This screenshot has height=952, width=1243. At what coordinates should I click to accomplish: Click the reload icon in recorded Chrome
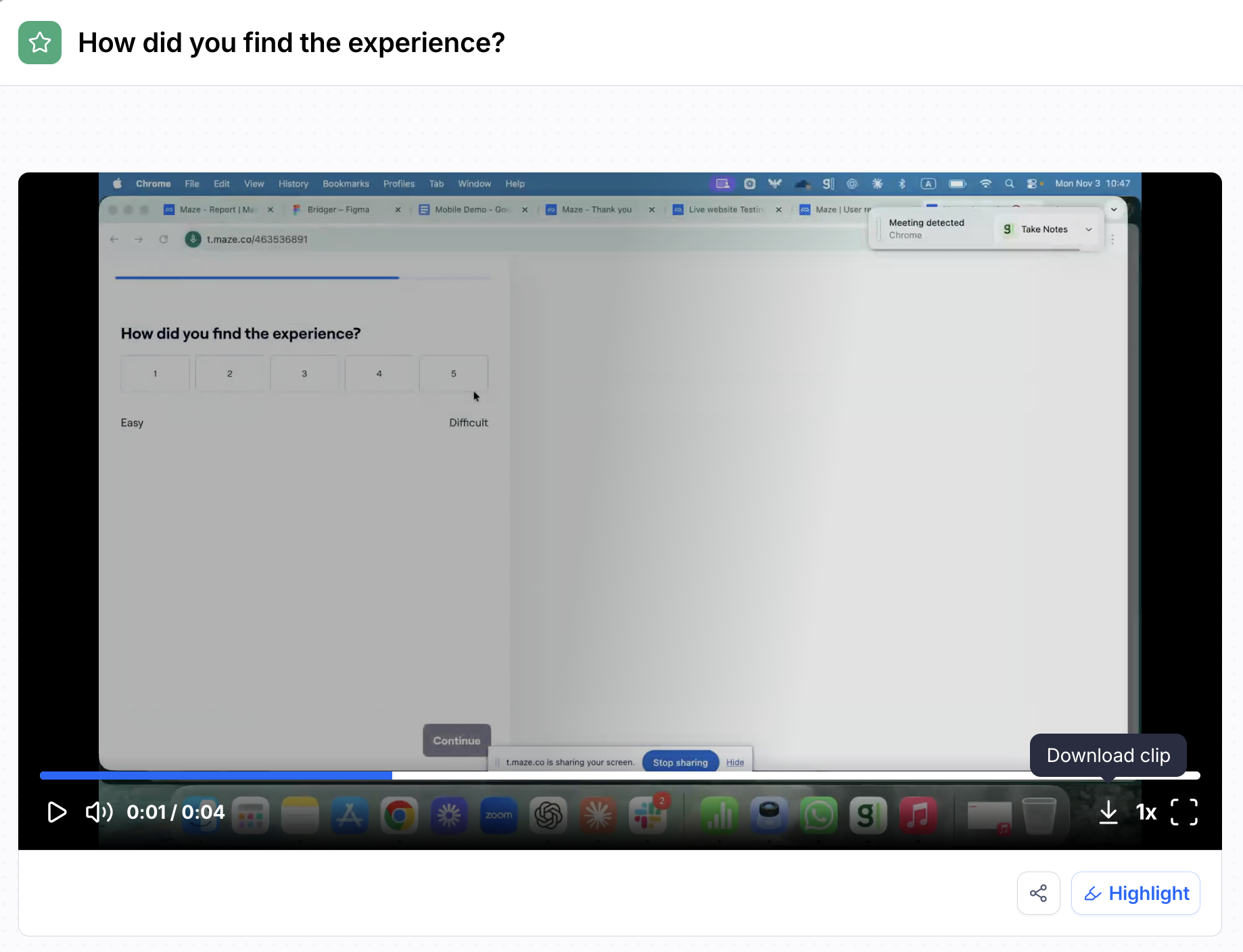pos(164,239)
